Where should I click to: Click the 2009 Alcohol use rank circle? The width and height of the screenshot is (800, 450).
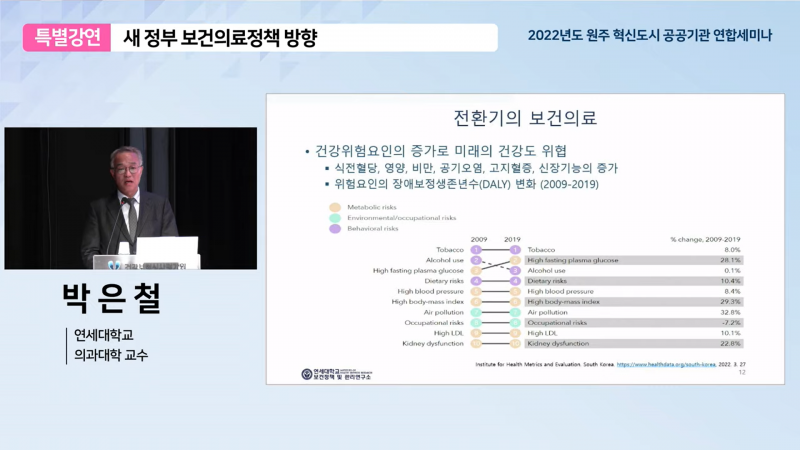476,260
